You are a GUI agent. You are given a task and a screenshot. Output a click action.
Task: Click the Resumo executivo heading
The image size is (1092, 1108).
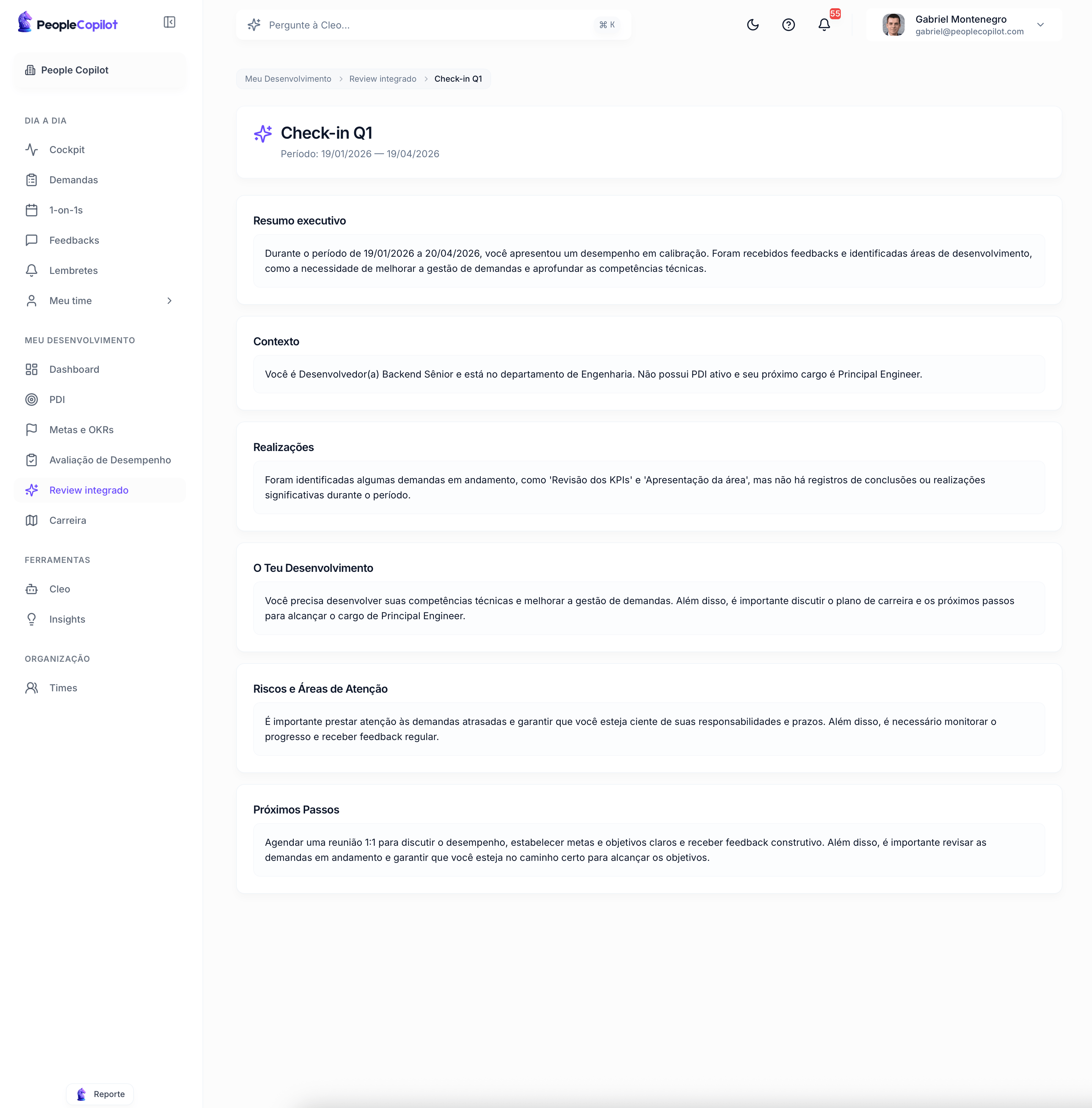coord(299,221)
